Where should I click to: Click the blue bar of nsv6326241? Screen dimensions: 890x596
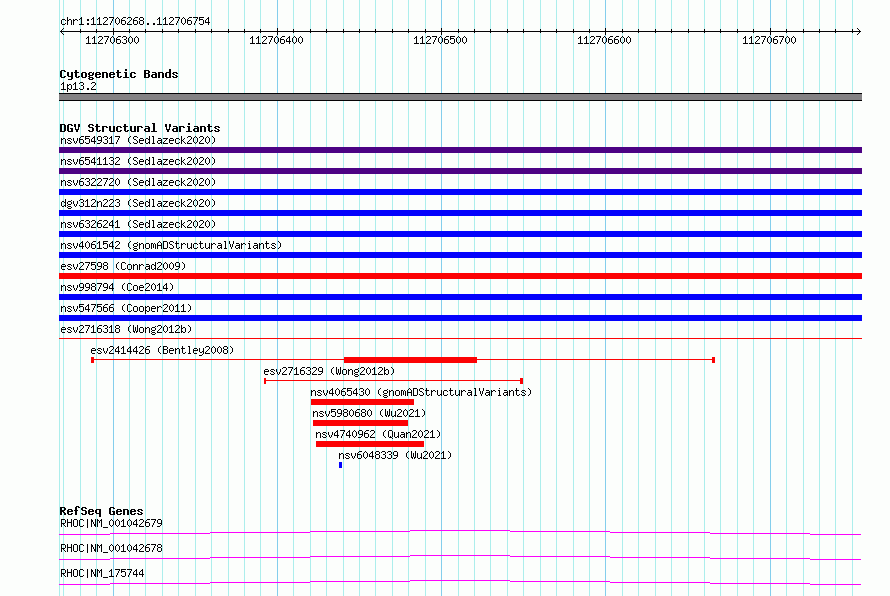(x=460, y=234)
